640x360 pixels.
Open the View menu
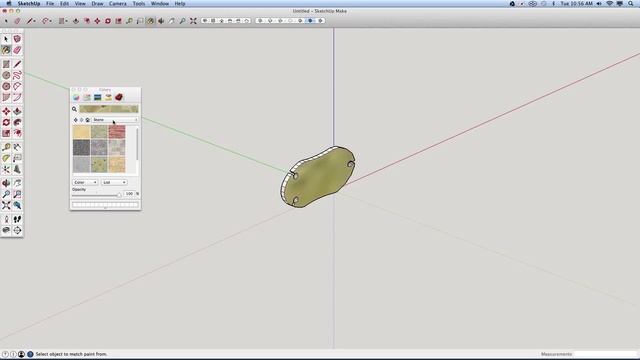pyautogui.click(x=80, y=4)
